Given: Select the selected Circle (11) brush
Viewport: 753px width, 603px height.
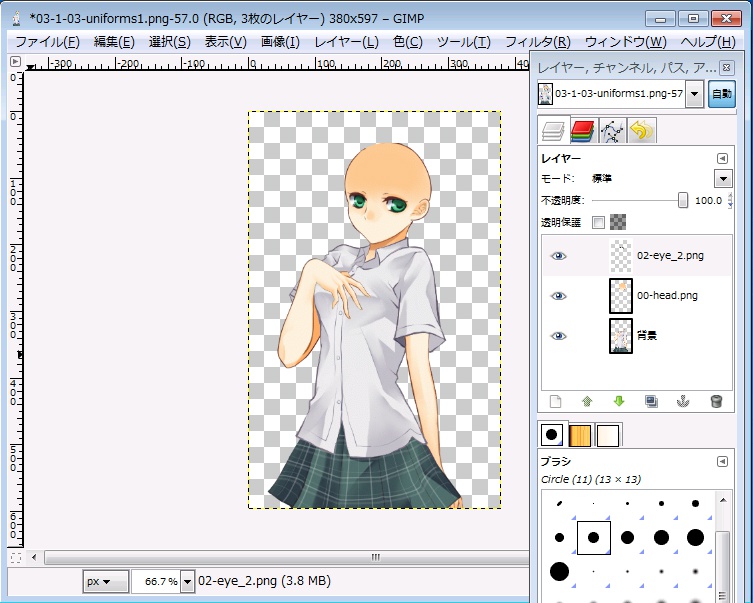Looking at the screenshot, I should pyautogui.click(x=594, y=538).
